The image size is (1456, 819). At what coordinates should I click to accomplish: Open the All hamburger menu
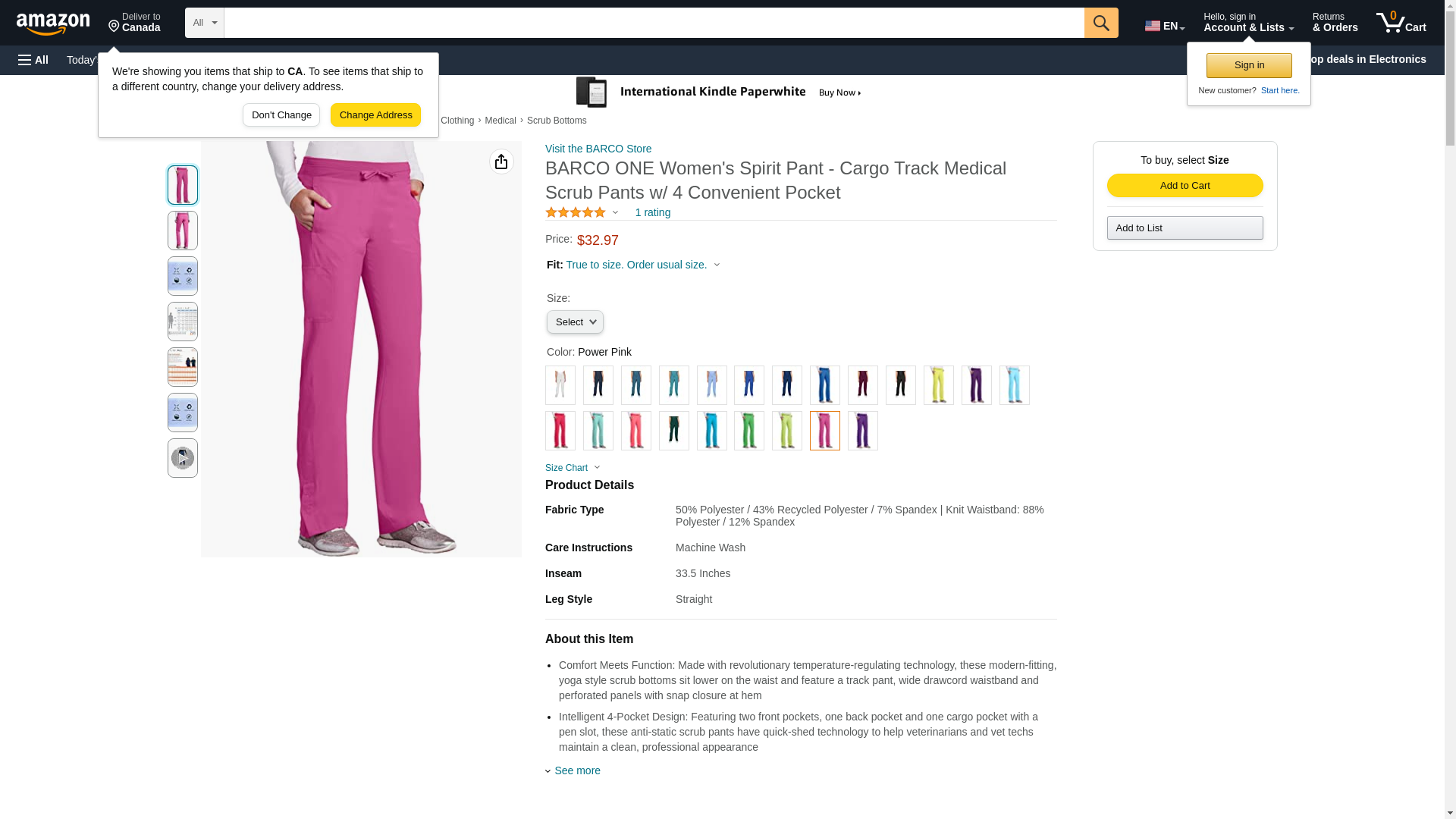tap(34, 60)
